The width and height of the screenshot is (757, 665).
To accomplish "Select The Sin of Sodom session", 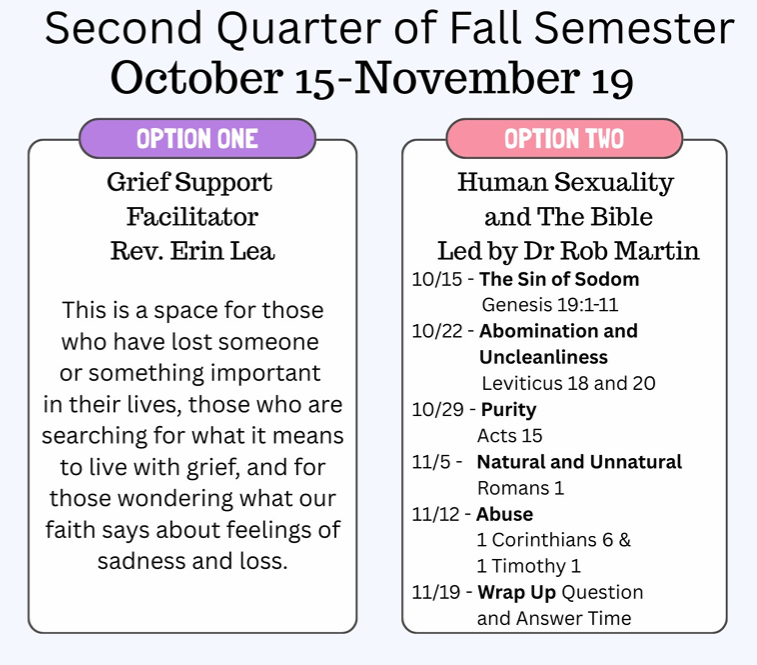I will (x=558, y=279).
